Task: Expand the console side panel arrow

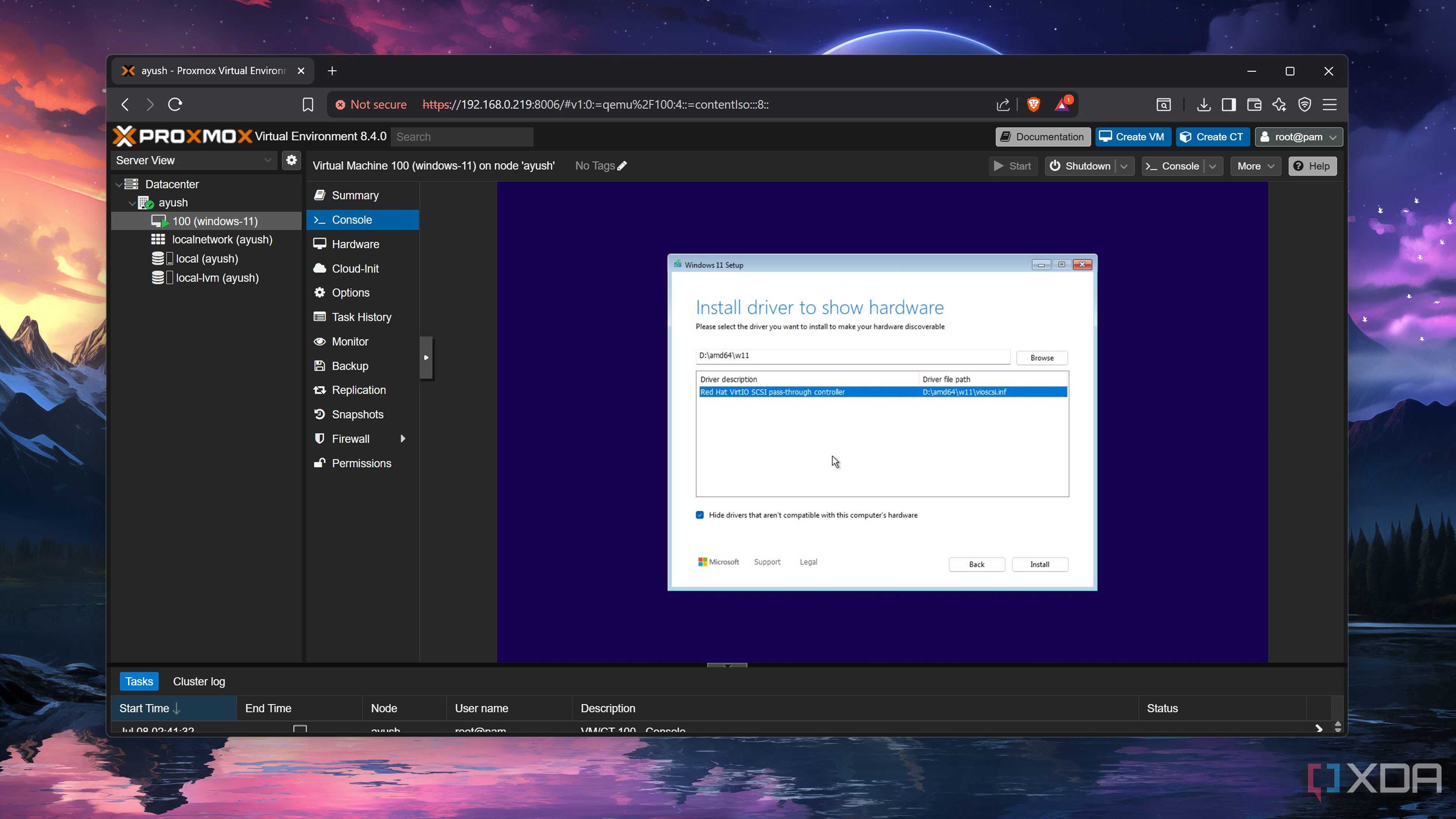Action: coord(426,357)
